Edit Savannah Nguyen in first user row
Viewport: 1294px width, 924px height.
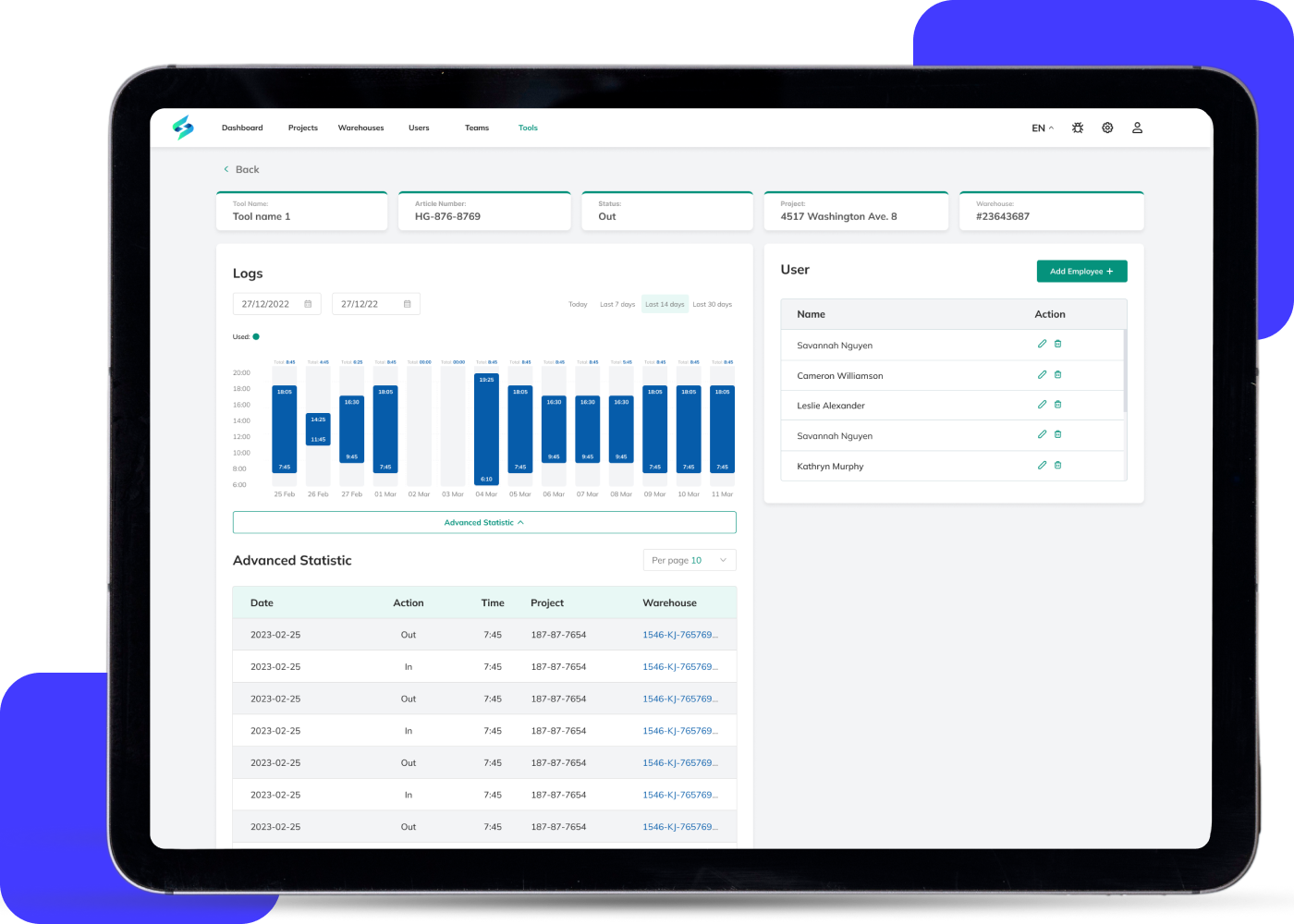[x=1042, y=344]
